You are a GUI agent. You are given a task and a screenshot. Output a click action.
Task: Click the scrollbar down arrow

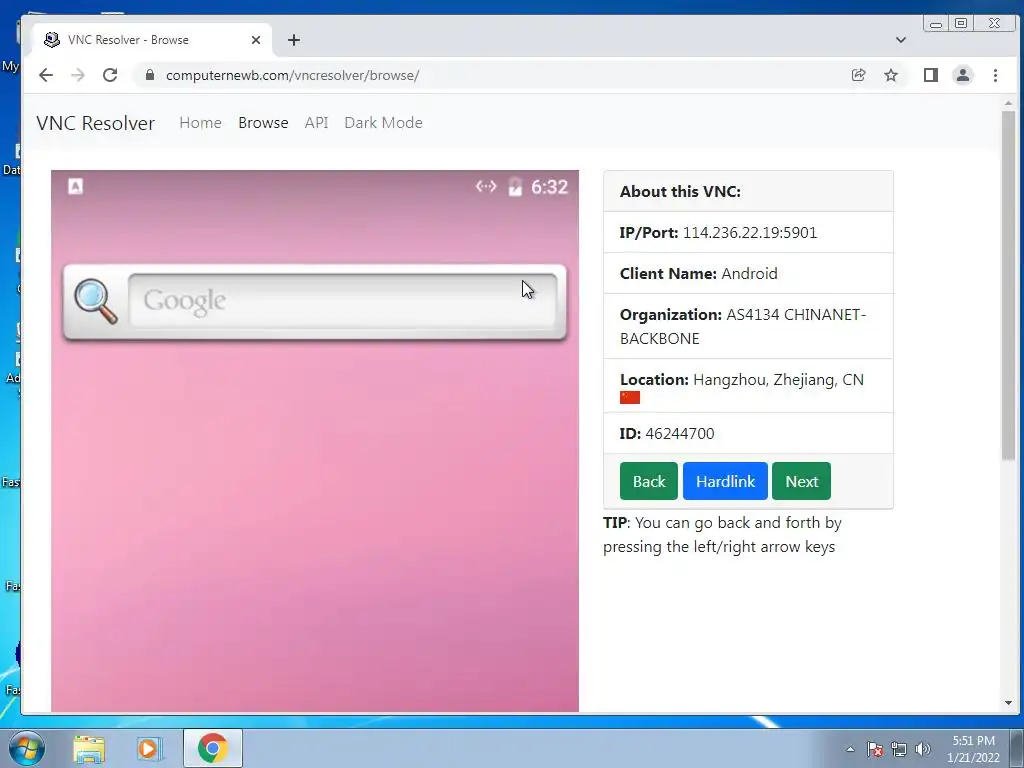(1008, 703)
